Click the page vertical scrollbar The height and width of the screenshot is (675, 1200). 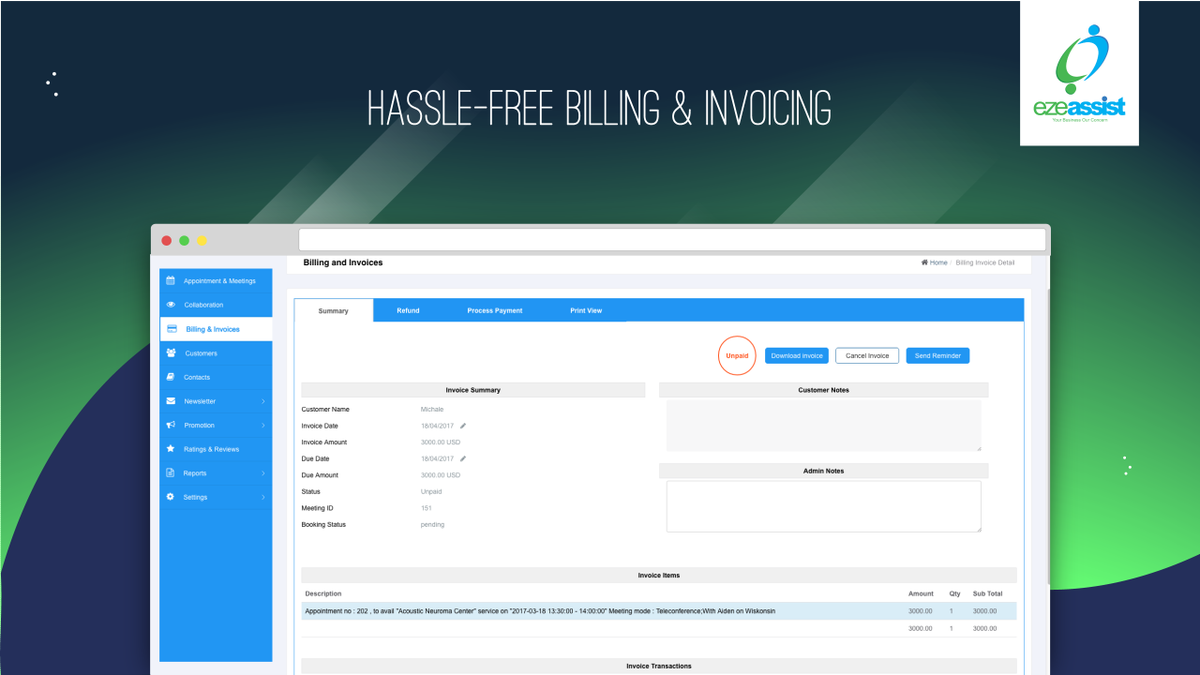[1048, 436]
